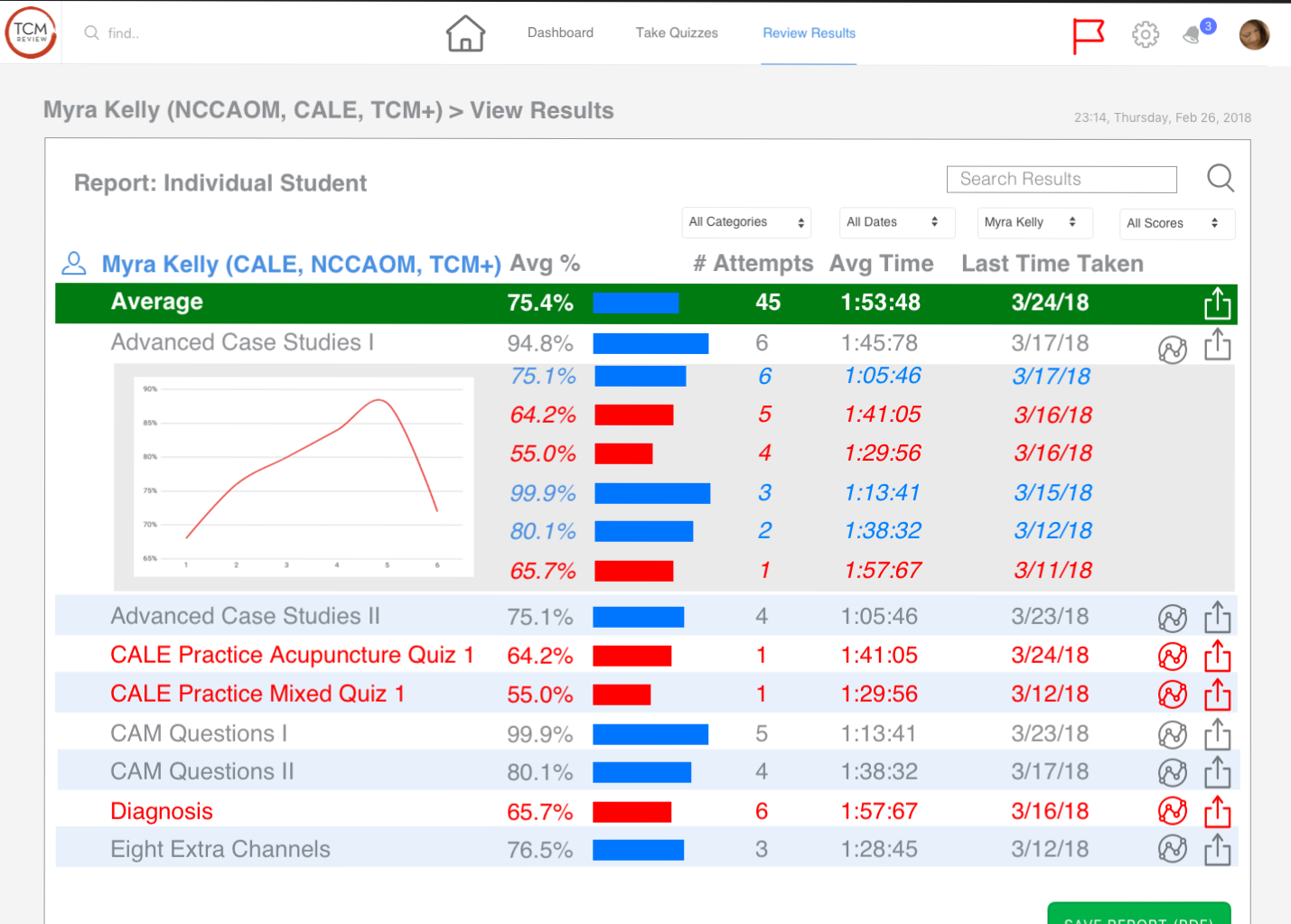Click the find search field
The height and width of the screenshot is (924, 1291).
pyautogui.click(x=124, y=33)
